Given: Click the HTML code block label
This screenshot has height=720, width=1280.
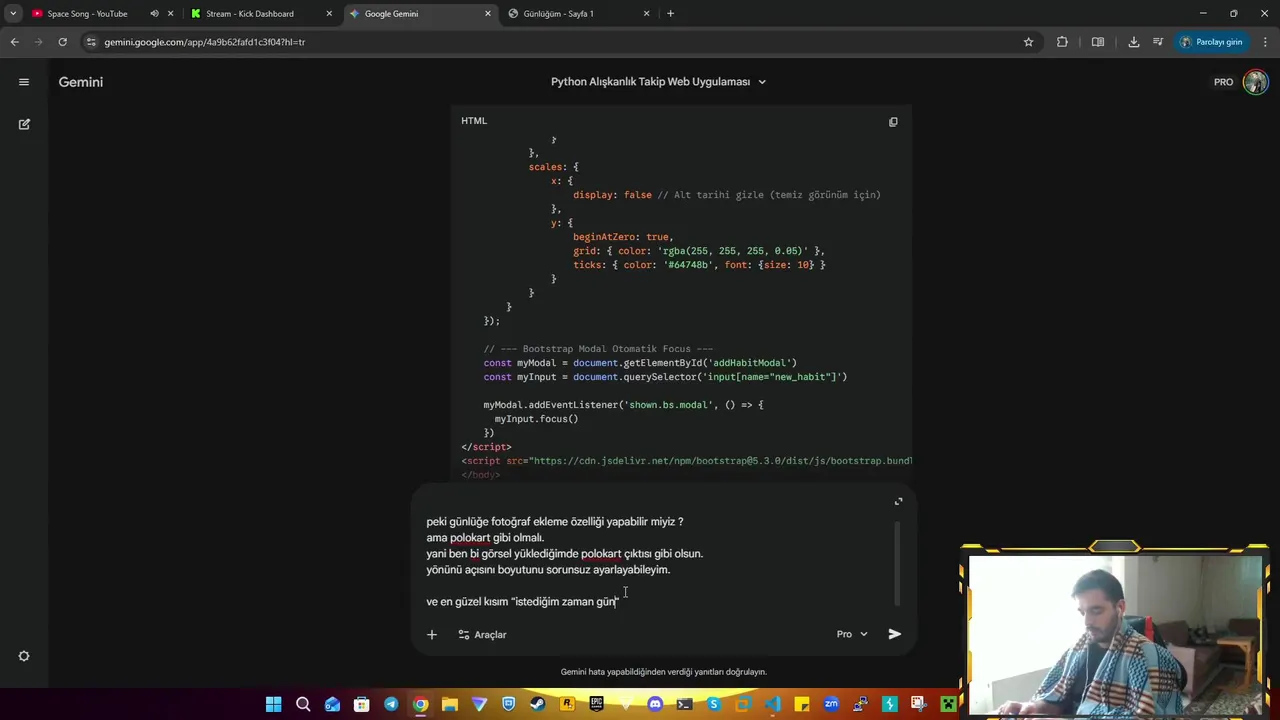Looking at the screenshot, I should (474, 121).
